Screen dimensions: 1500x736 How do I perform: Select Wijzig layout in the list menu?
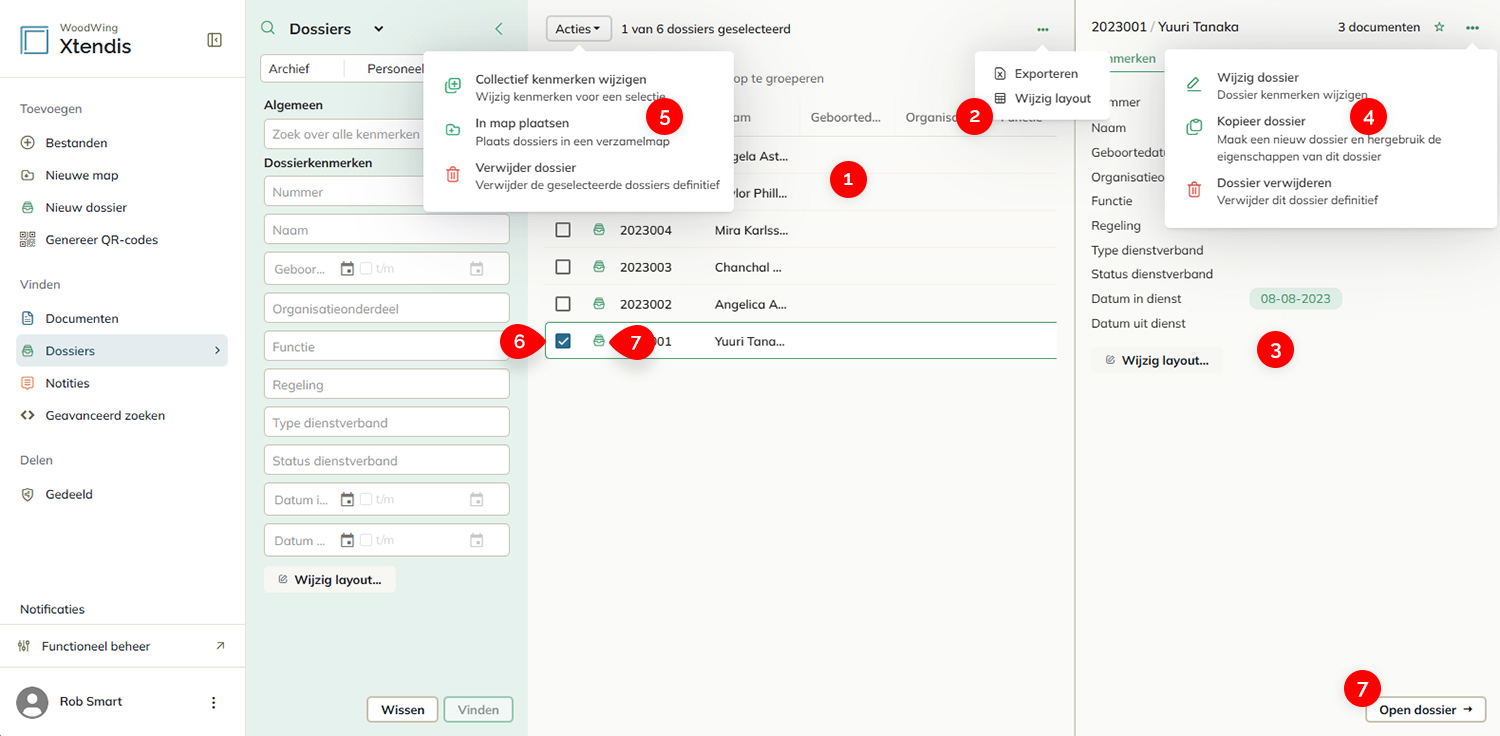1041,99
